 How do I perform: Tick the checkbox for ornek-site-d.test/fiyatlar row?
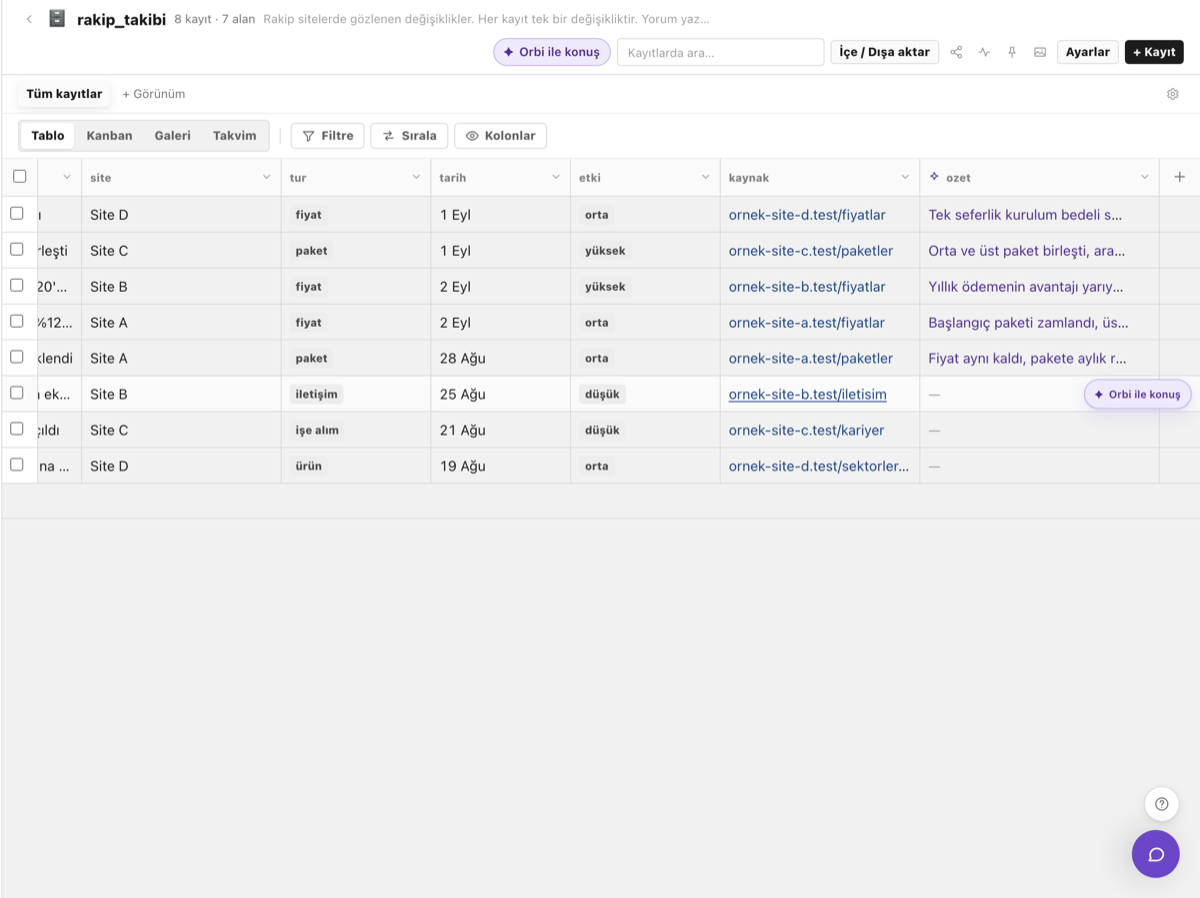(17, 214)
